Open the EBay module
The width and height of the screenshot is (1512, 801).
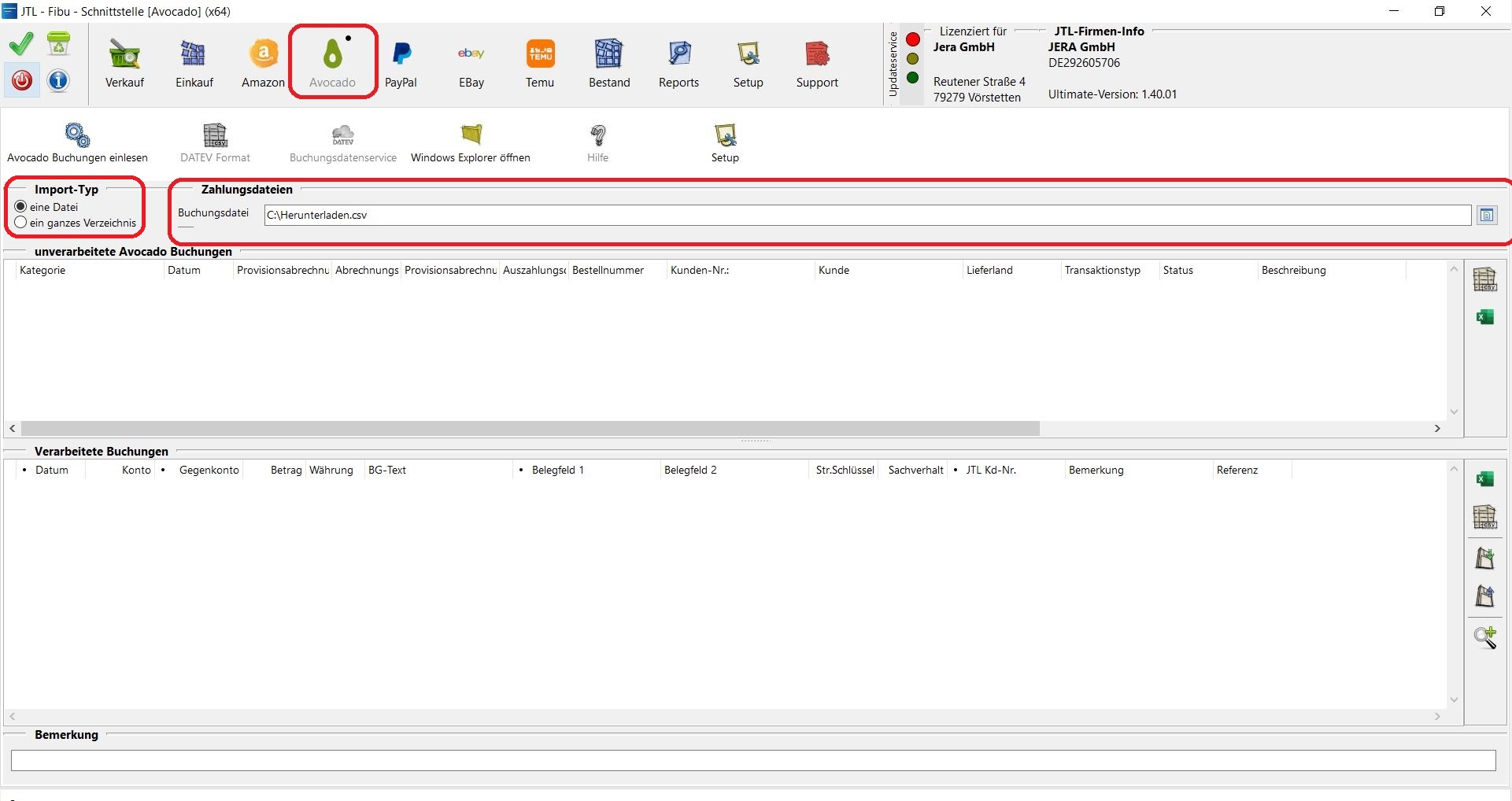[x=471, y=63]
